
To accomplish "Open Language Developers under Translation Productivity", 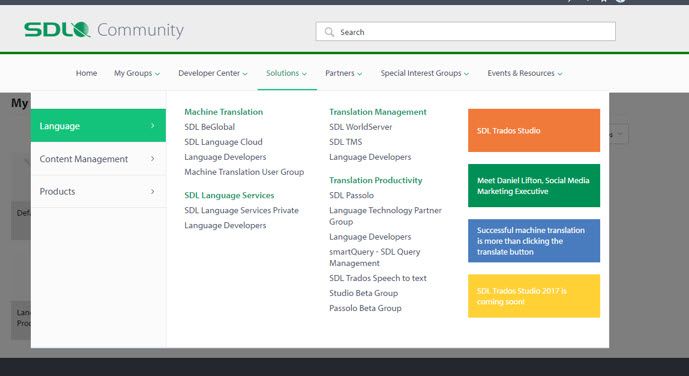I will (x=370, y=237).
